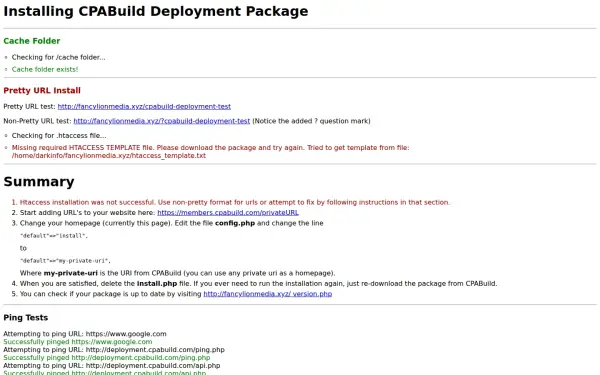Click '(Notice the added ? question mark)' note

pyautogui.click(x=311, y=121)
